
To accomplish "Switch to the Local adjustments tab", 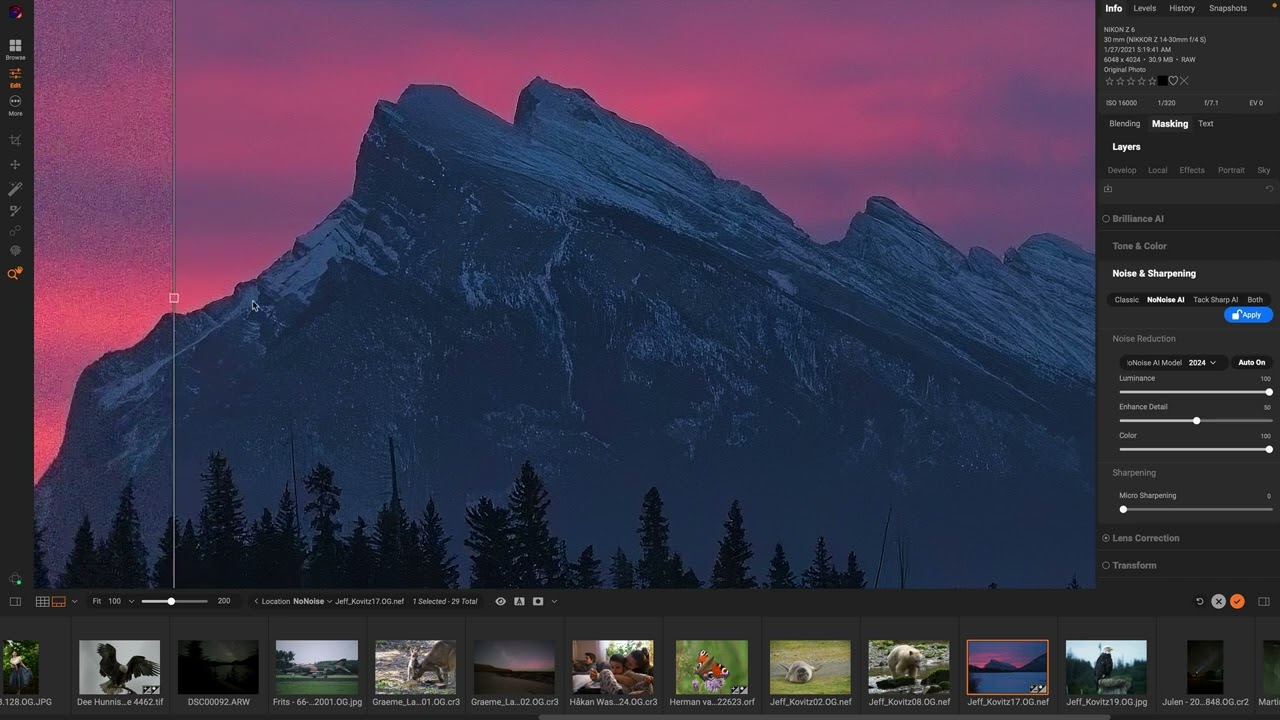I will 1157,170.
